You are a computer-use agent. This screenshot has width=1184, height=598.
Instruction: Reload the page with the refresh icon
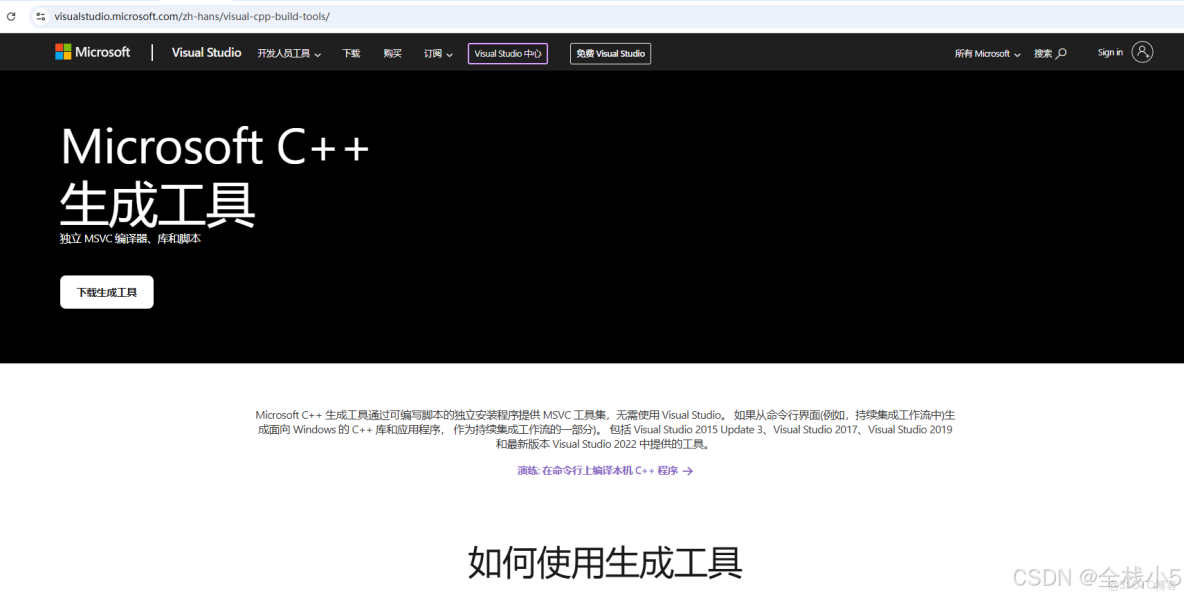[x=11, y=16]
